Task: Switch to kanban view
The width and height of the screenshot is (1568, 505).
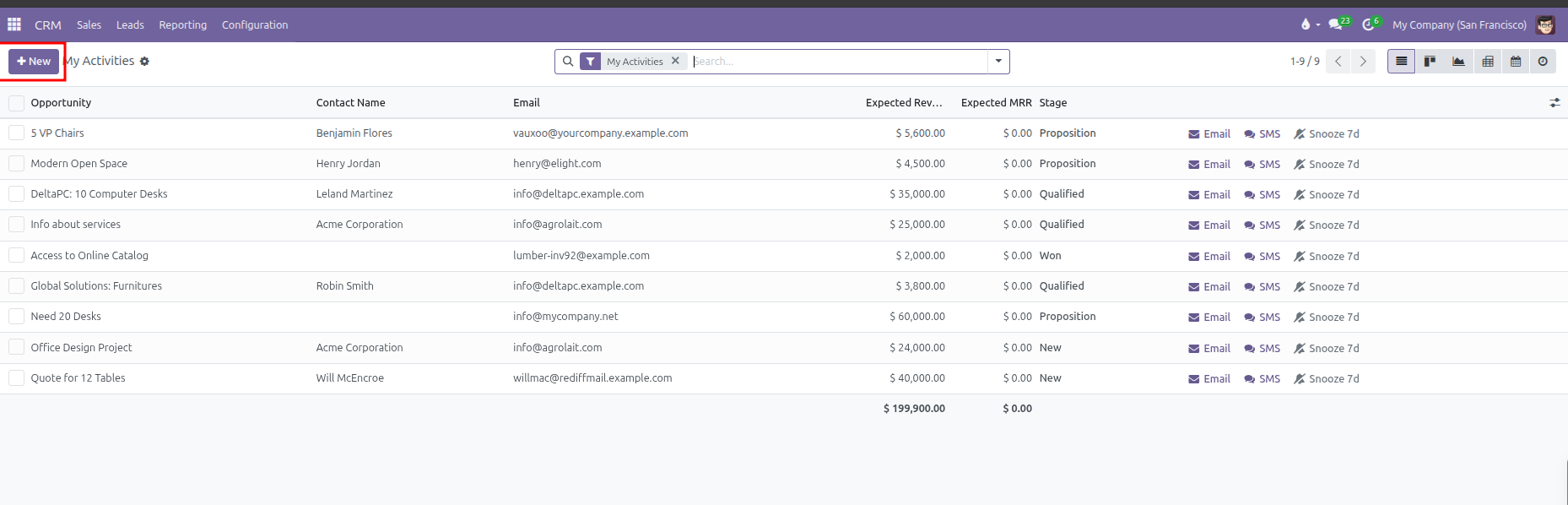Action: point(1430,62)
